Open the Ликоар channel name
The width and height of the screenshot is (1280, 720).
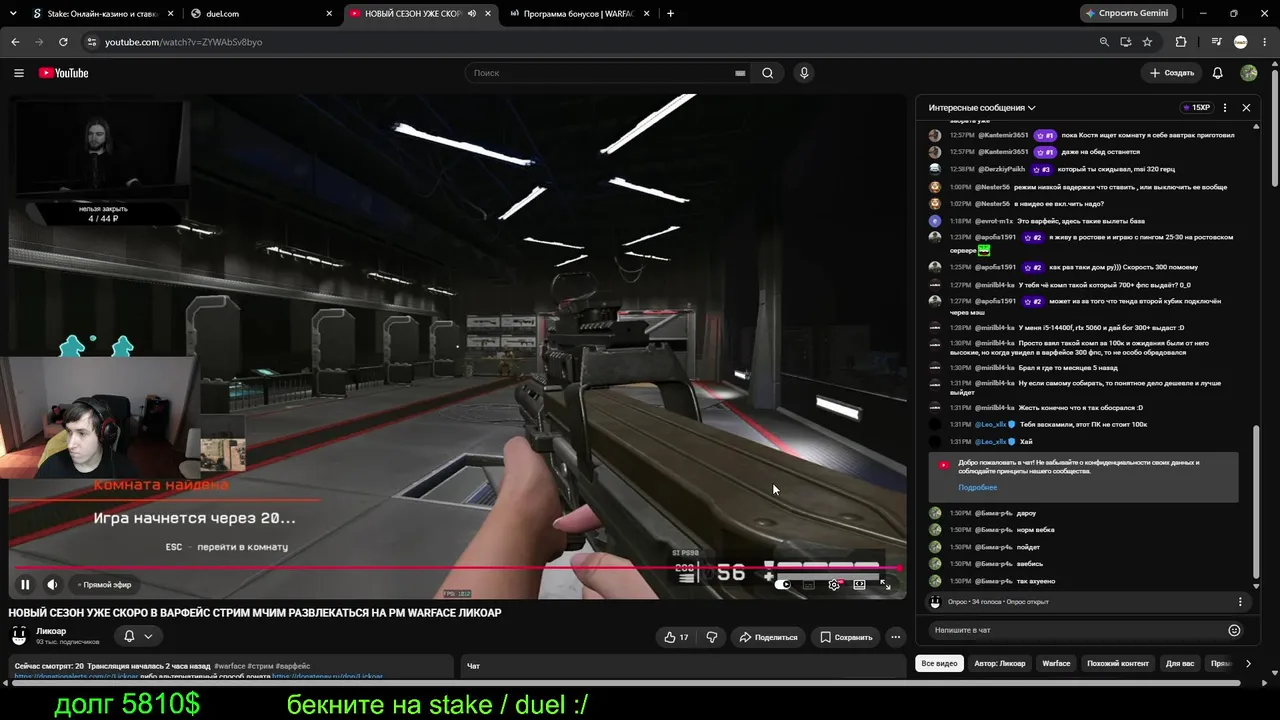coord(51,631)
